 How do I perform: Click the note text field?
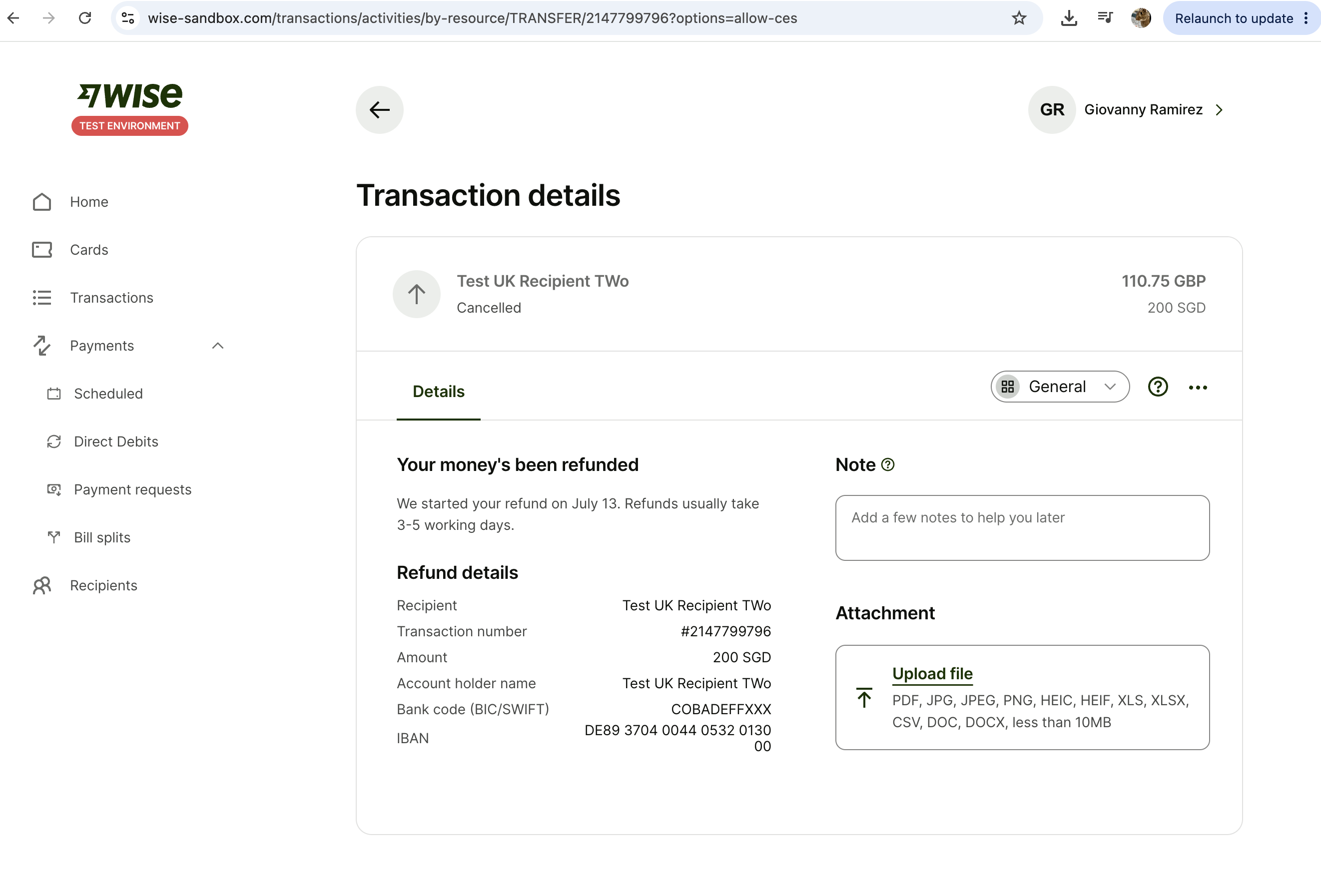coord(1022,528)
